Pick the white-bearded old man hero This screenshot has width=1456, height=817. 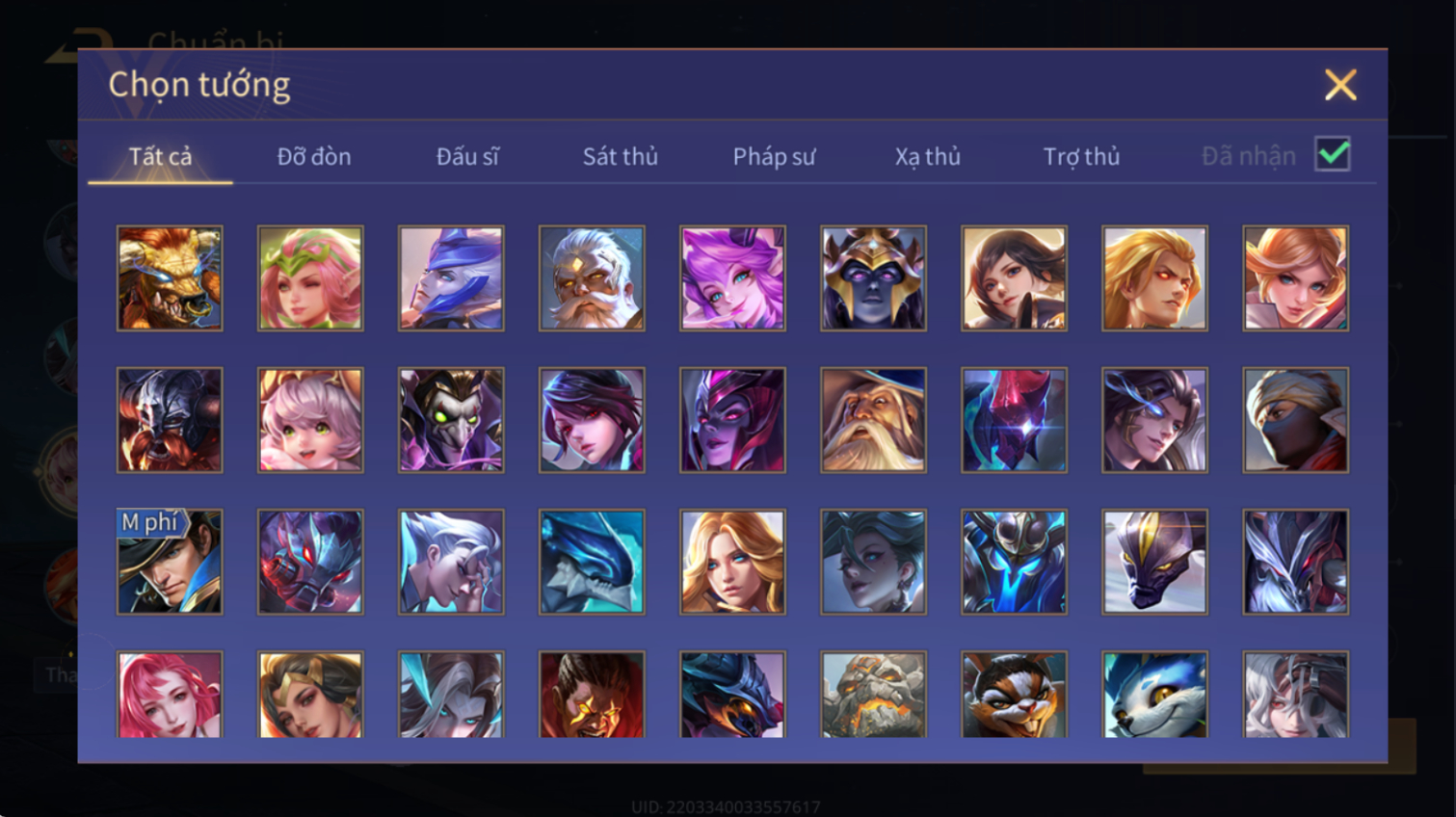(x=592, y=278)
